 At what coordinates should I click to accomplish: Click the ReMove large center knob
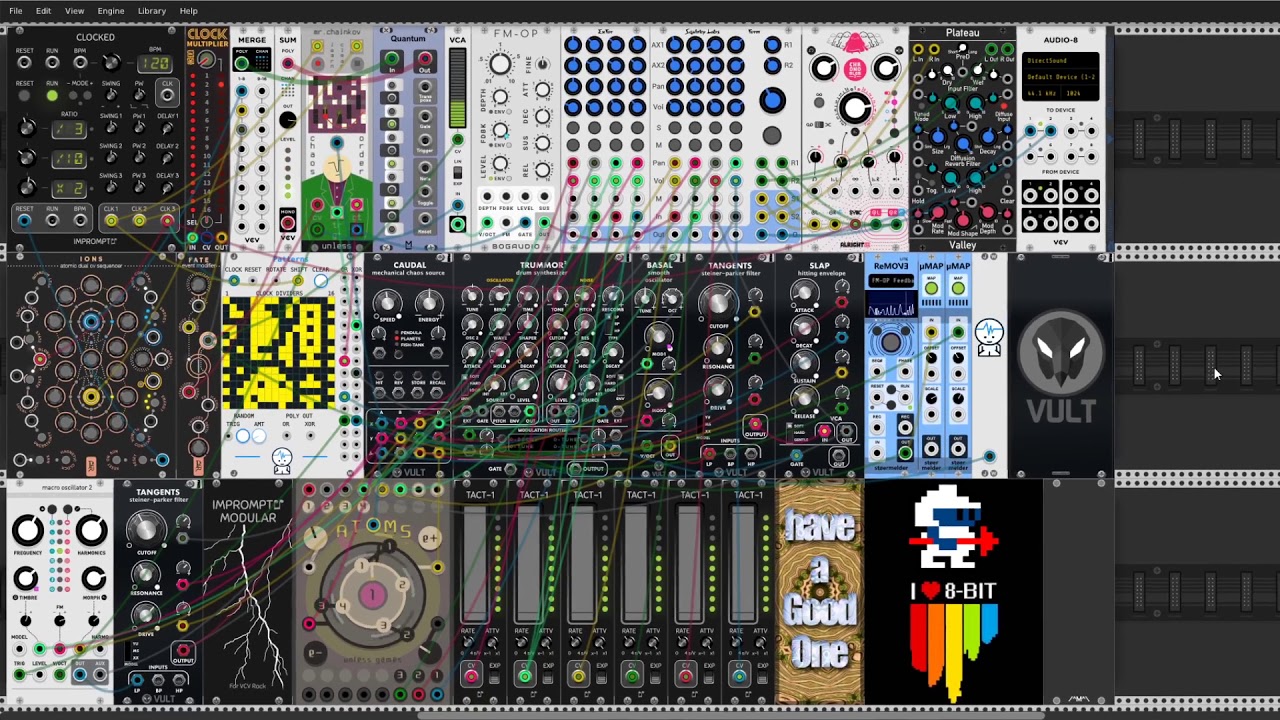click(x=890, y=343)
